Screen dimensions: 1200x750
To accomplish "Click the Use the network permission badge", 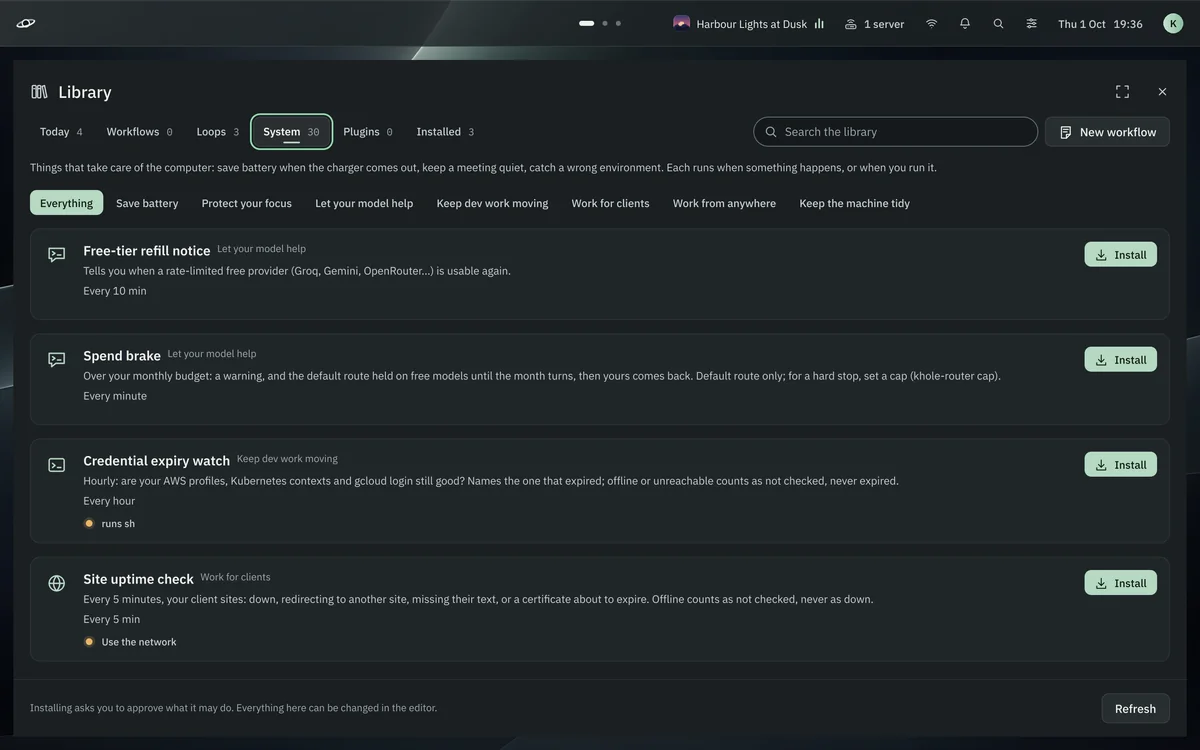I will click(130, 642).
